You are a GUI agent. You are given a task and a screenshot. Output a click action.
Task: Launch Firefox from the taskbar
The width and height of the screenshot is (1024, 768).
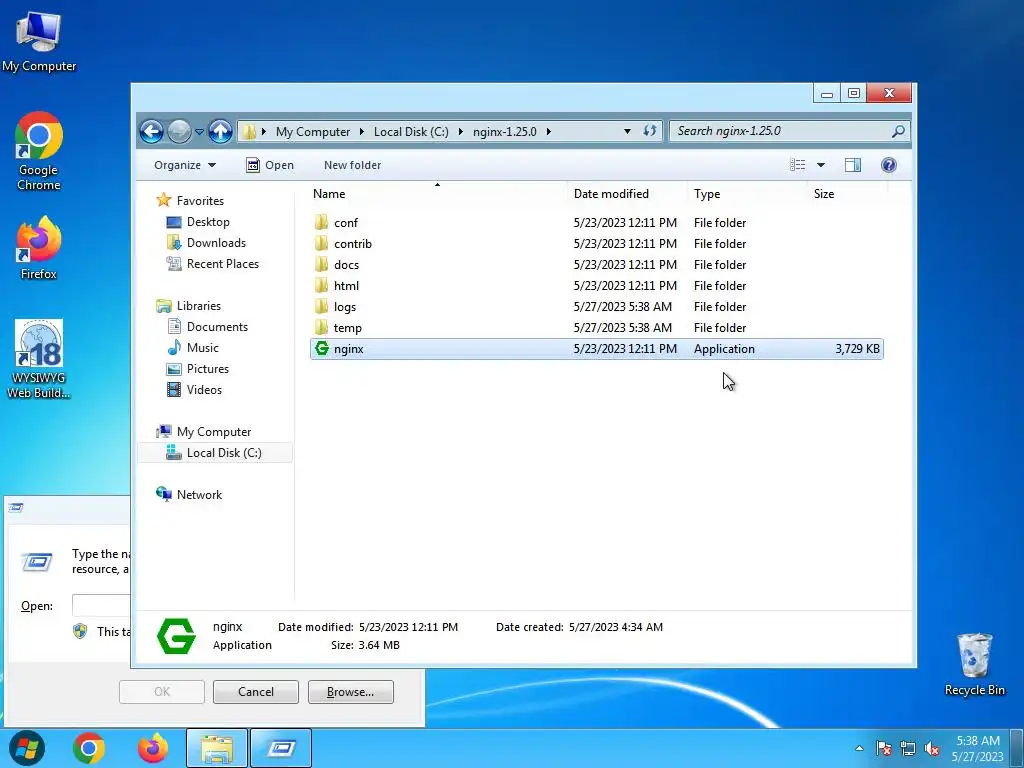152,748
